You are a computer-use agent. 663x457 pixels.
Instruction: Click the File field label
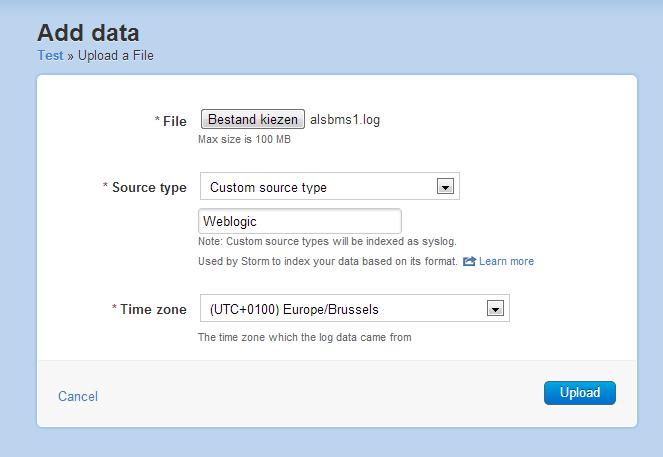pyautogui.click(x=174, y=121)
